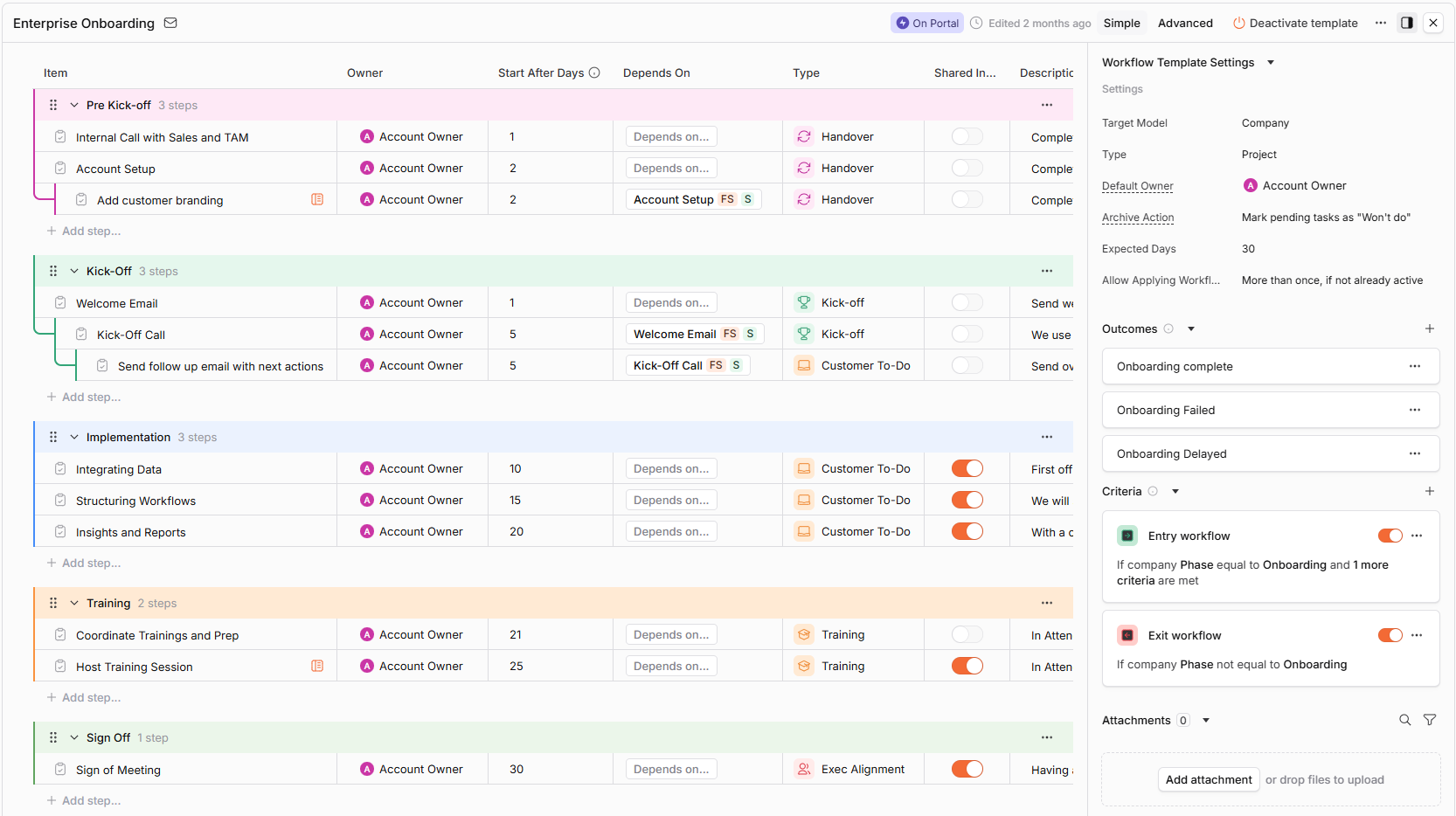The image size is (1456, 816).
Task: Filter attachments with funnel icon
Action: pyautogui.click(x=1430, y=720)
